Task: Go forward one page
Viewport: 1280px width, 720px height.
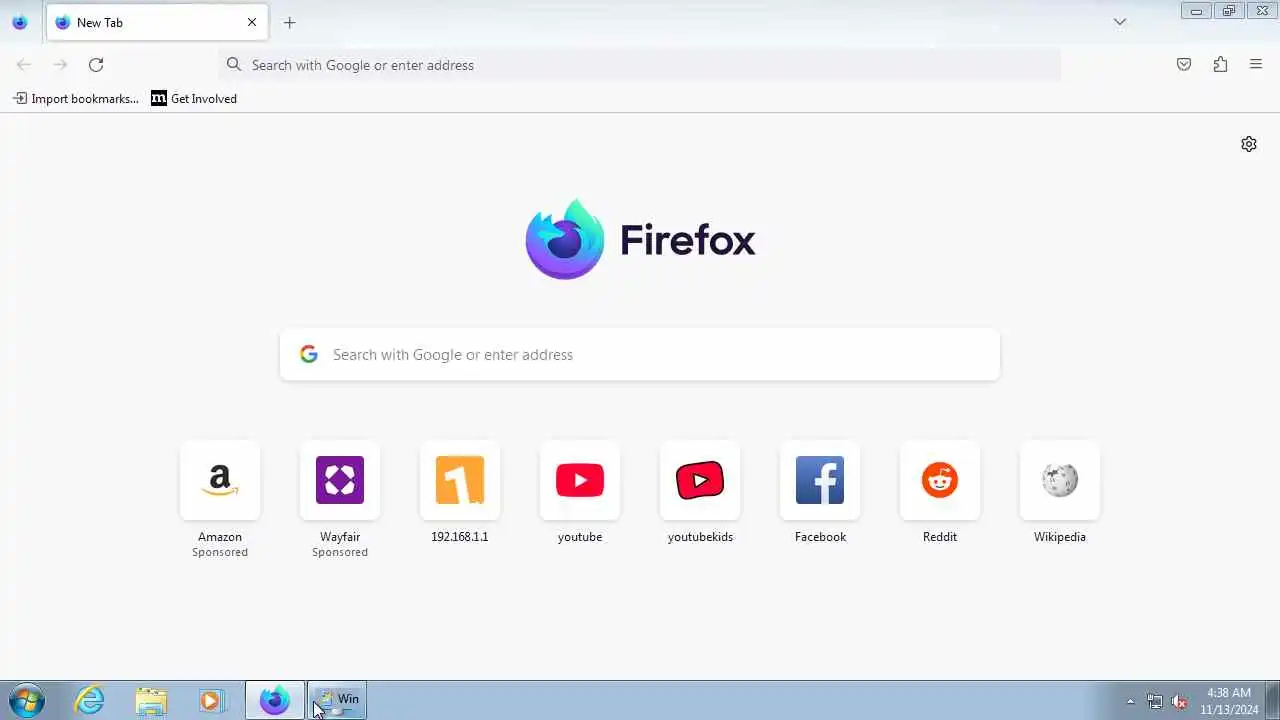Action: pos(60,65)
